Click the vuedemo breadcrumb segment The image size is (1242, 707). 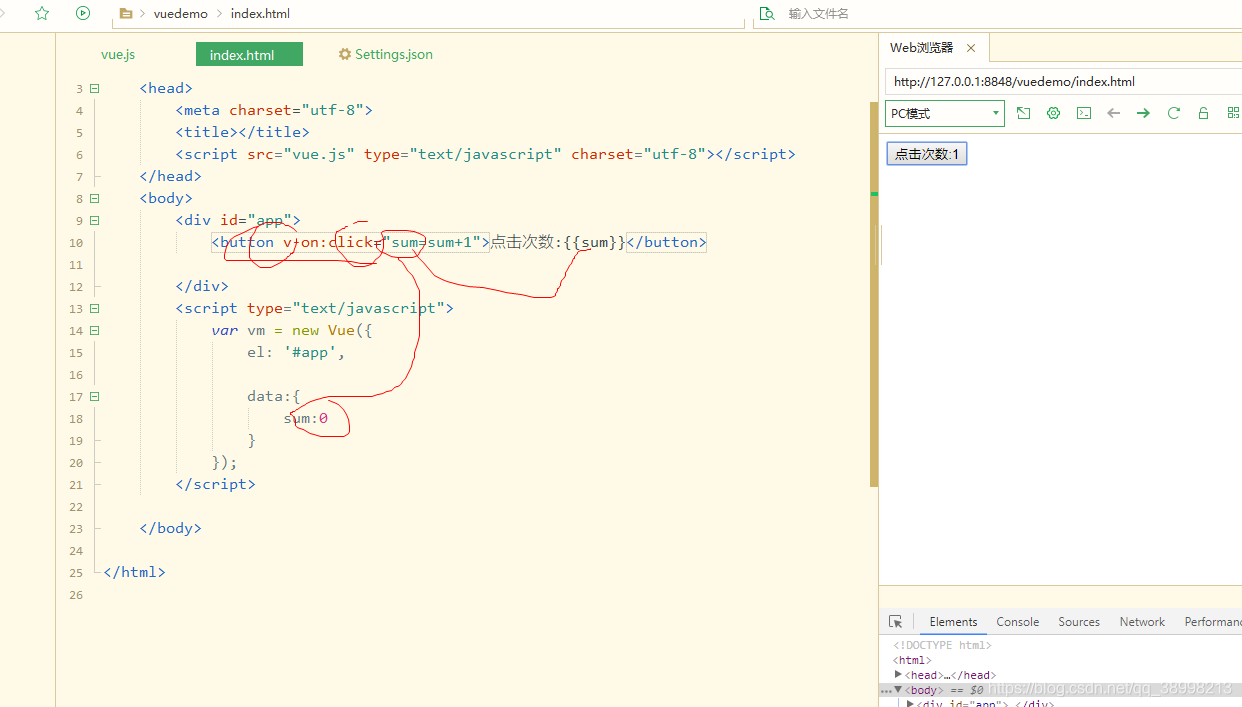[x=181, y=14]
